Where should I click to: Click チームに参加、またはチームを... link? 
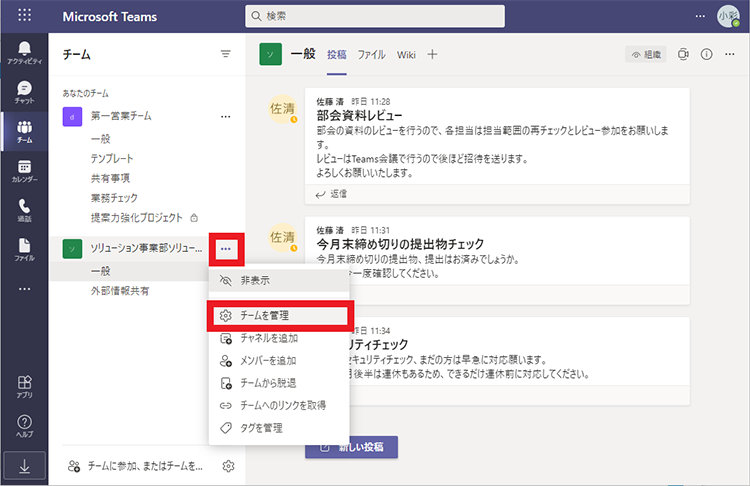(x=145, y=466)
